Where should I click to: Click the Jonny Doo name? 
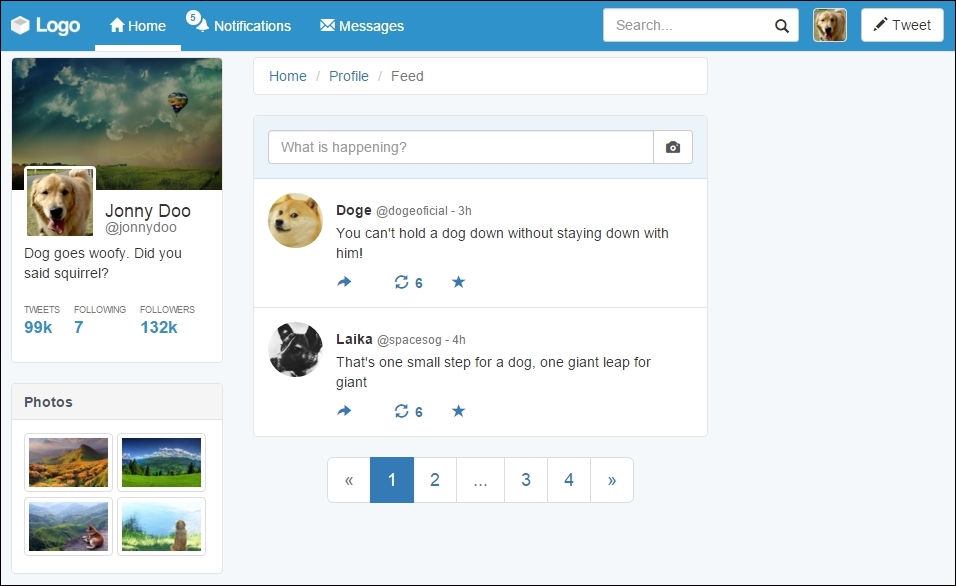click(148, 210)
